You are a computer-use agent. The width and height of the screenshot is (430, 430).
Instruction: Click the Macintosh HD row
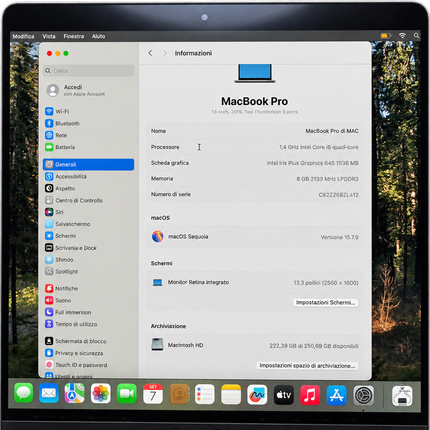tap(255, 345)
